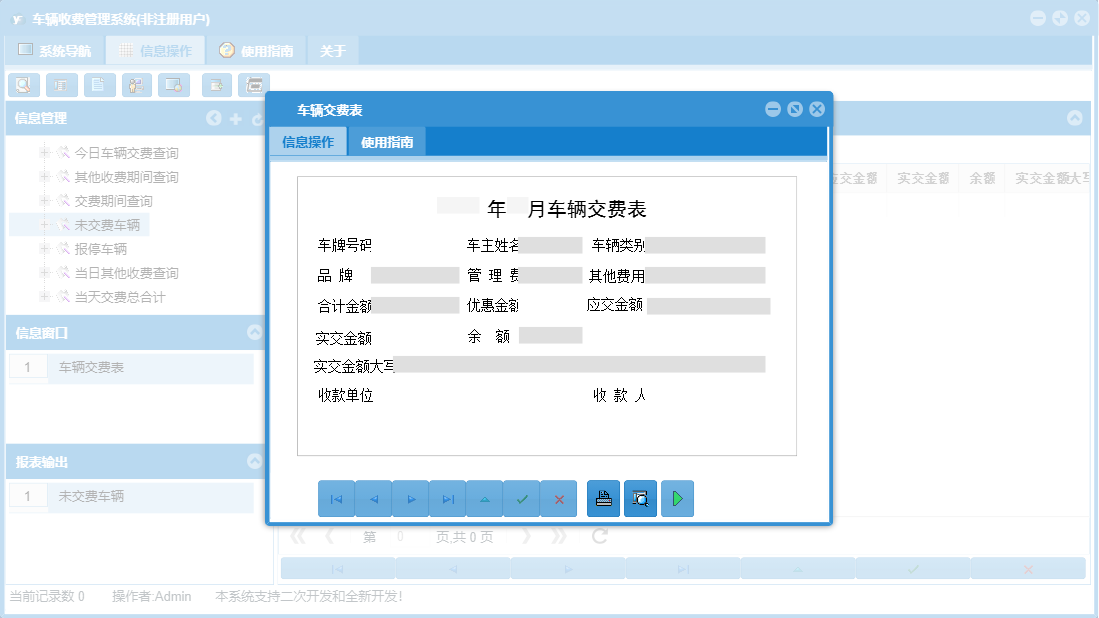Click the document/report icon in the toolbar

click(x=99, y=85)
